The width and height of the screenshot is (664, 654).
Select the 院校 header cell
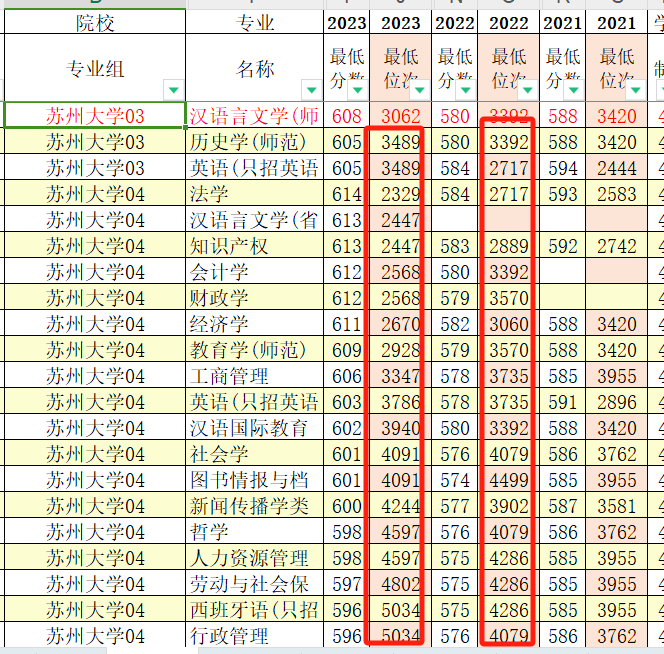(95, 22)
